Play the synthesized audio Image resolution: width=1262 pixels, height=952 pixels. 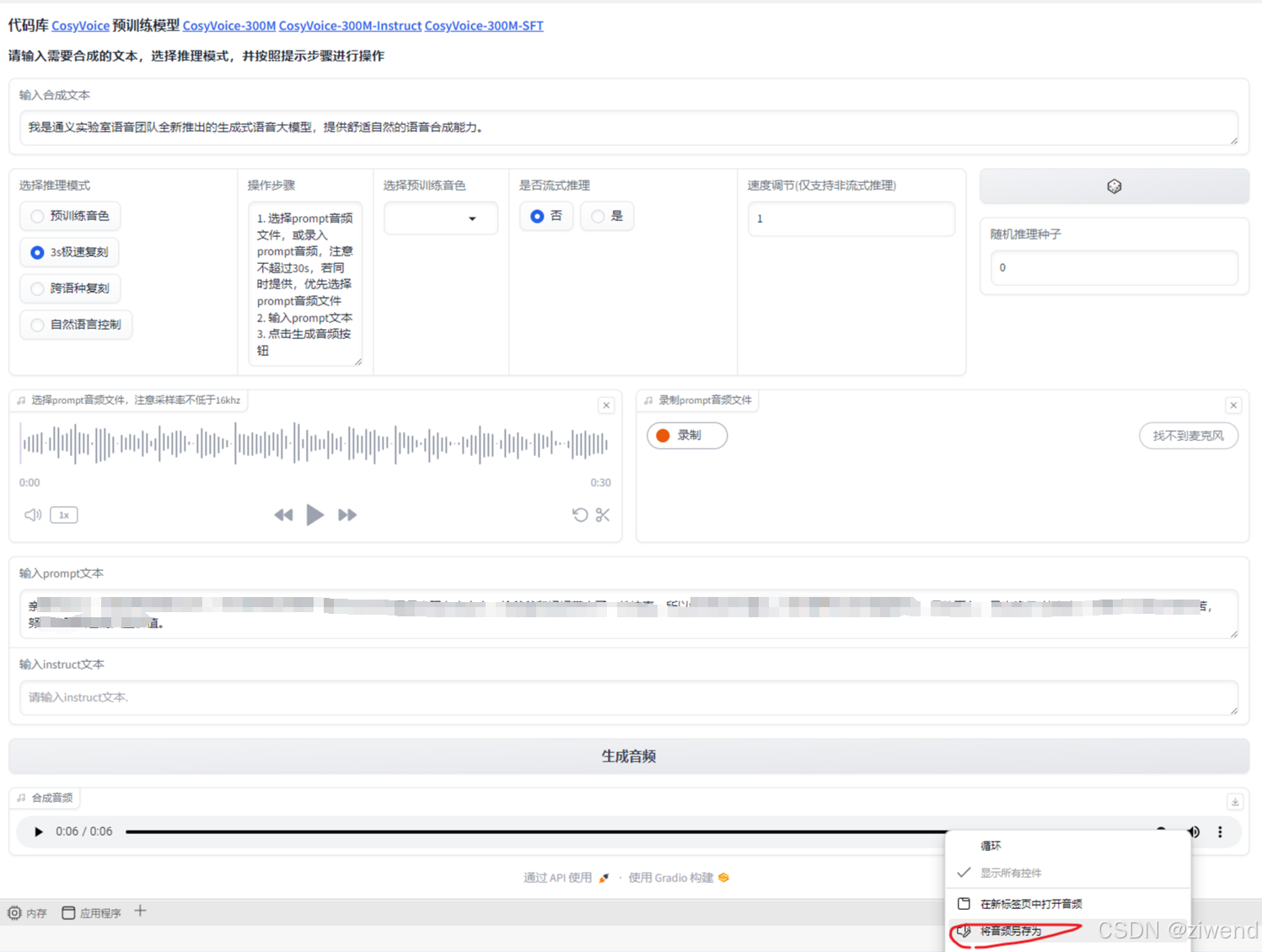coord(38,831)
